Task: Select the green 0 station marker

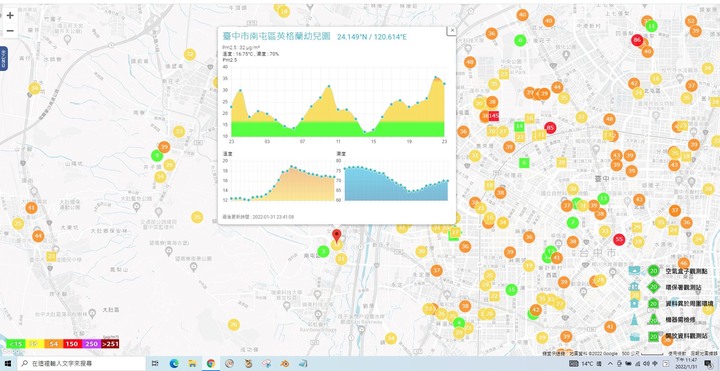Action: pyautogui.click(x=520, y=40)
